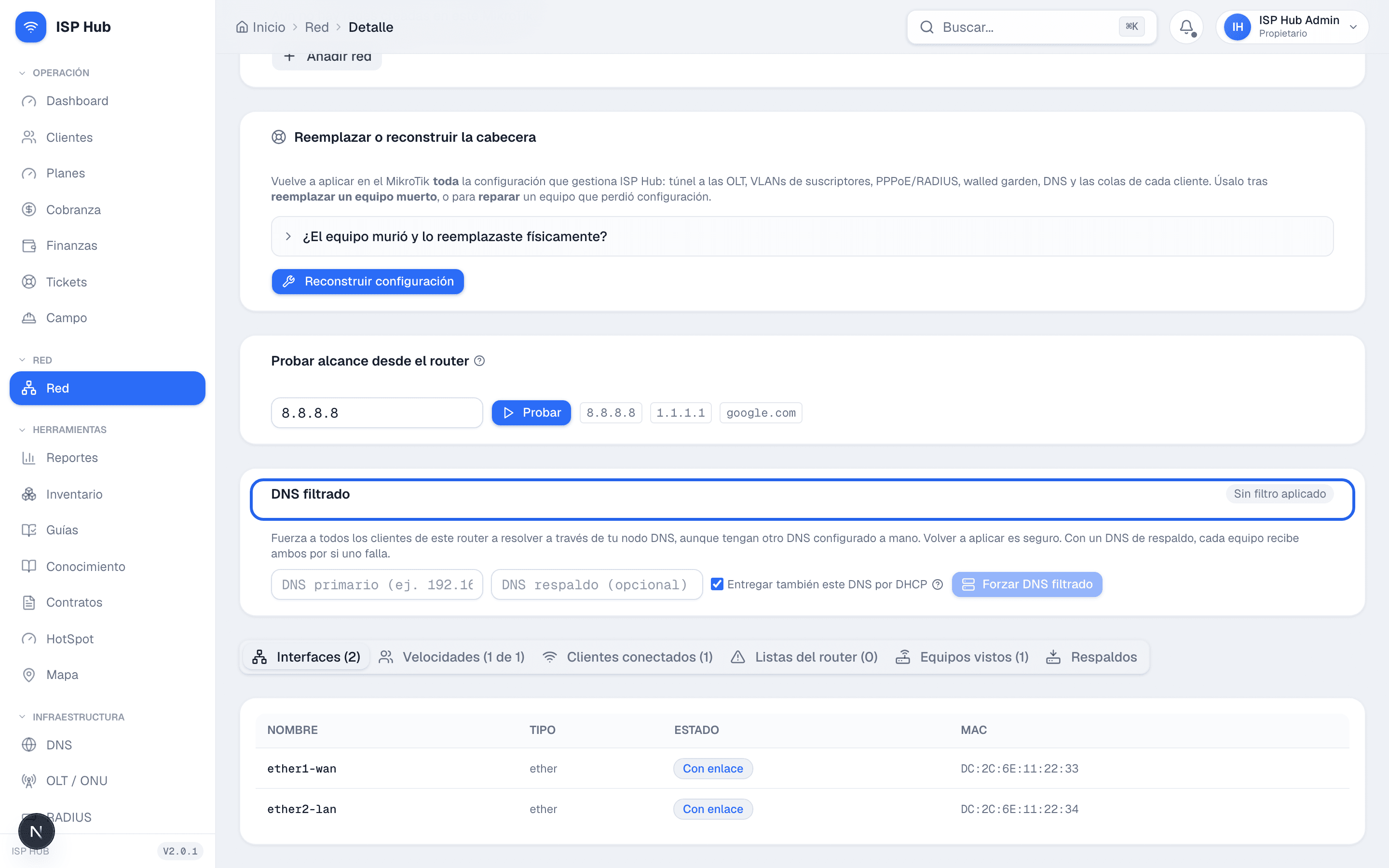Go to Planes section
Viewport: 1389px width, 868px height.
pyautogui.click(x=108, y=174)
